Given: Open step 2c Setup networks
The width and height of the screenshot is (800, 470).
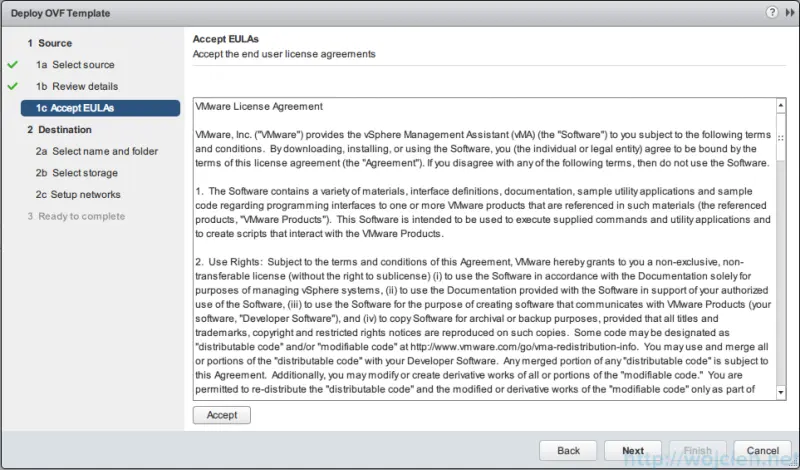Looking at the screenshot, I should pos(78,194).
